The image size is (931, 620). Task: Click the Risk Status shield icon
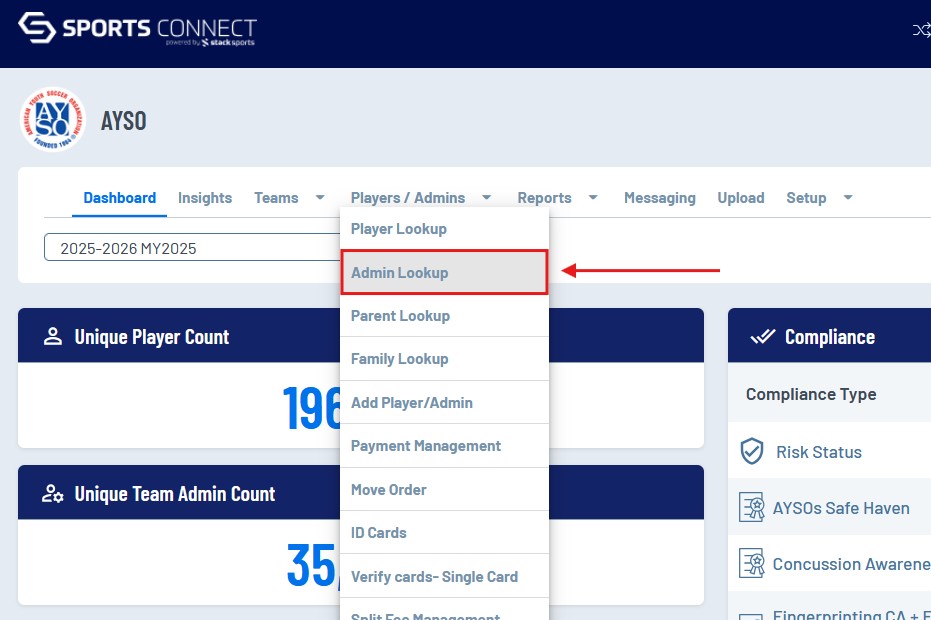(x=752, y=452)
